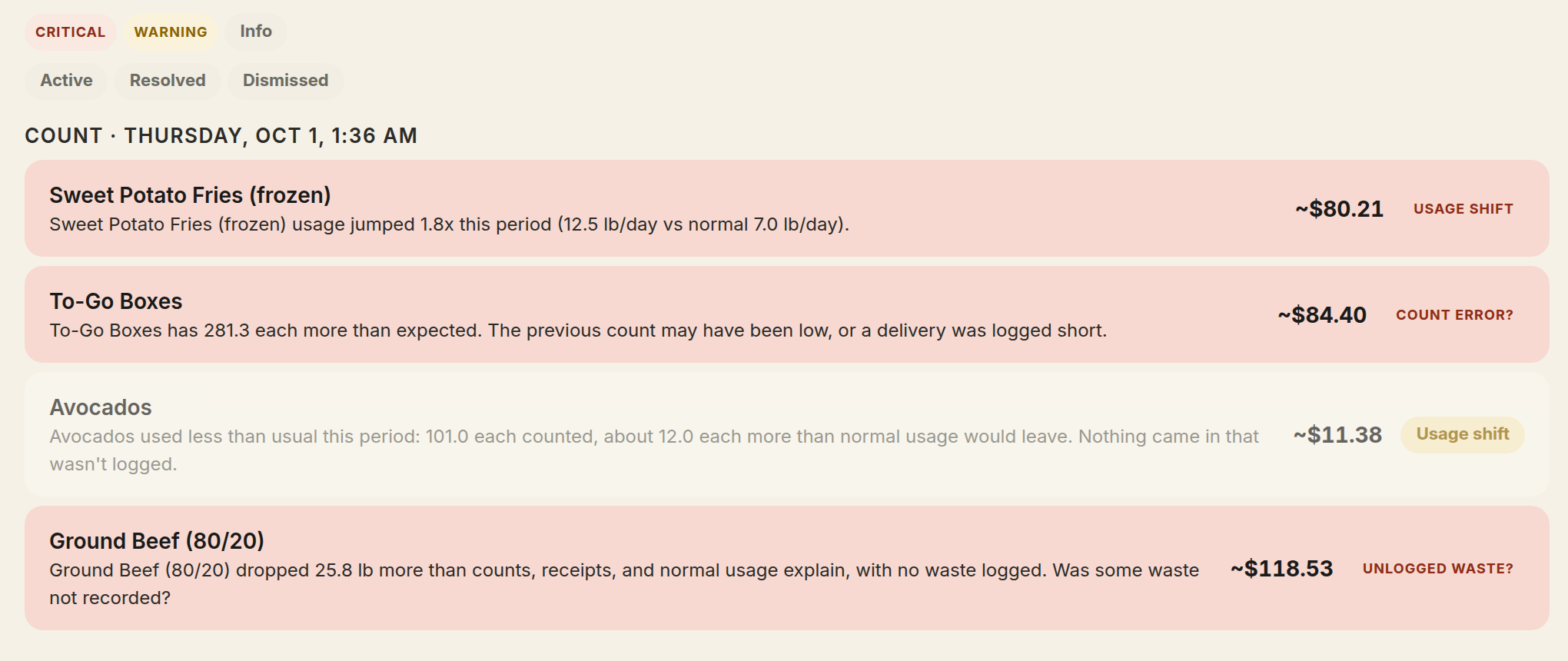Click the ~$11.38 amount on Avocados

(1337, 435)
